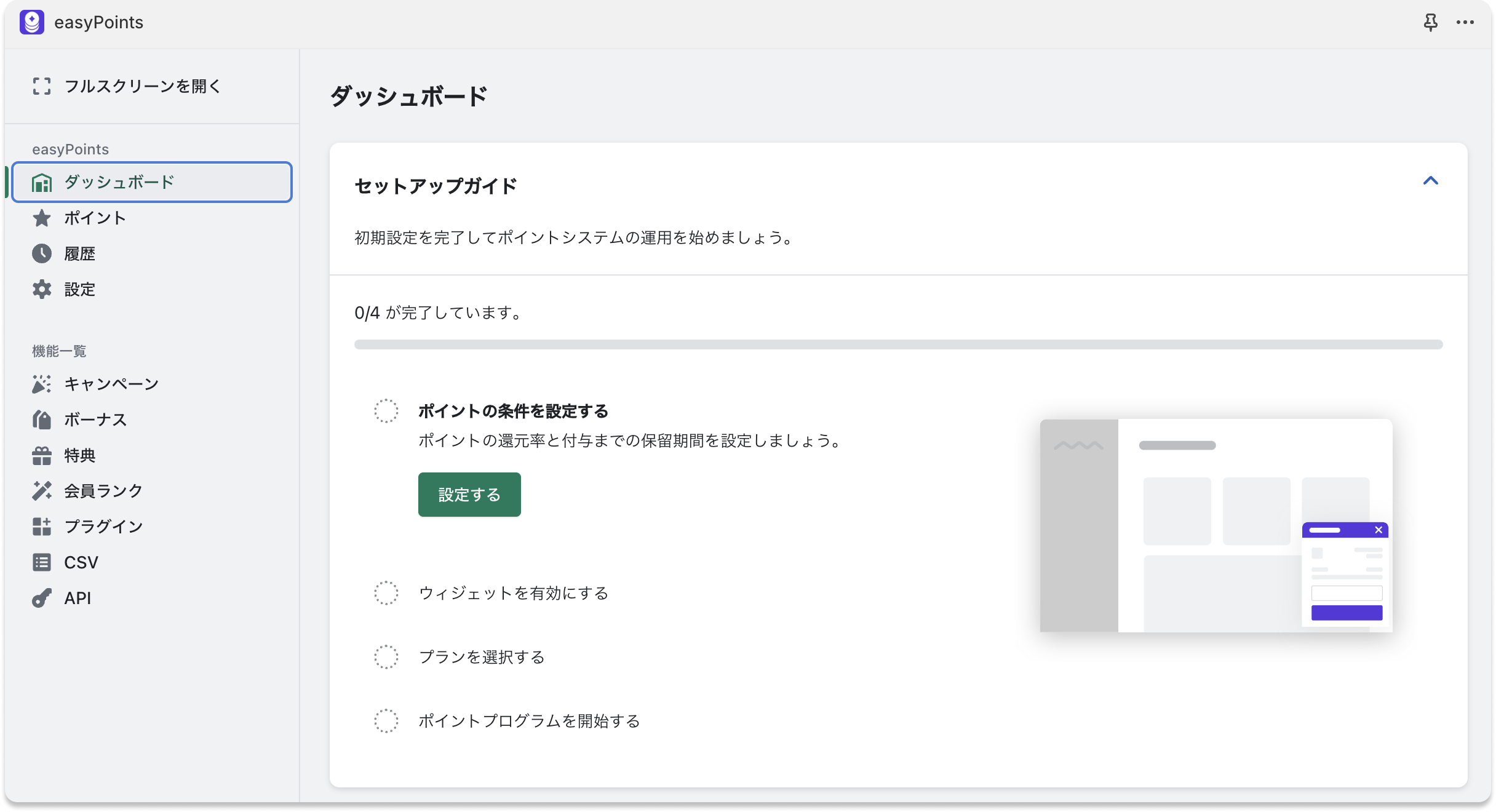
Task: Click the easyPoints section label in sidebar
Action: pos(70,149)
